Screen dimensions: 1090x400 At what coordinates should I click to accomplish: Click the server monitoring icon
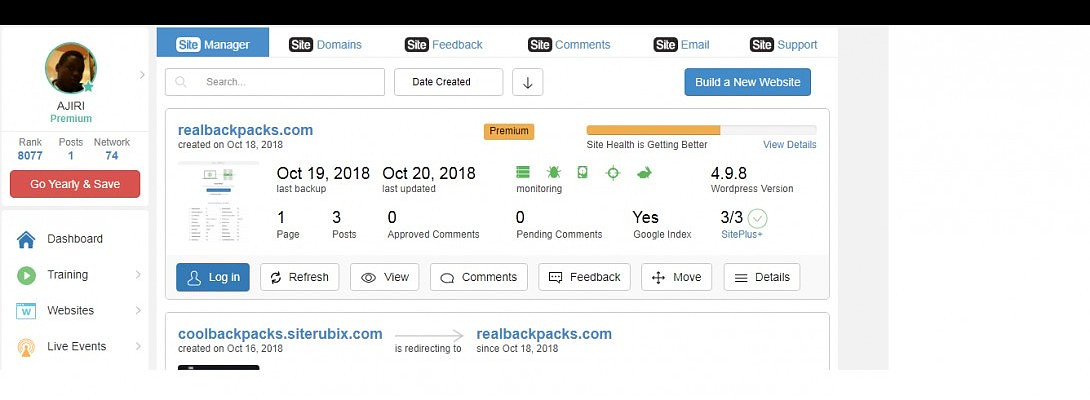pyautogui.click(x=523, y=172)
